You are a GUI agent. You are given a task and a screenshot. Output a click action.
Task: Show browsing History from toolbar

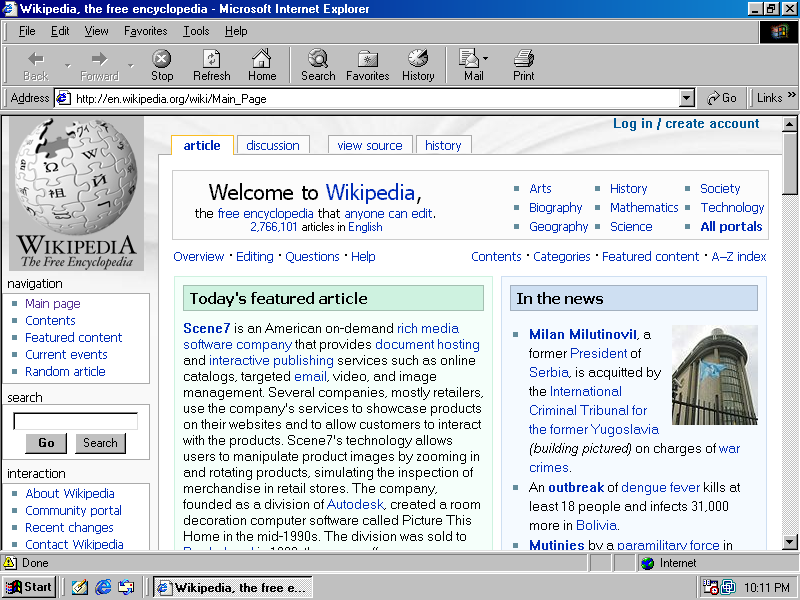tap(418, 65)
